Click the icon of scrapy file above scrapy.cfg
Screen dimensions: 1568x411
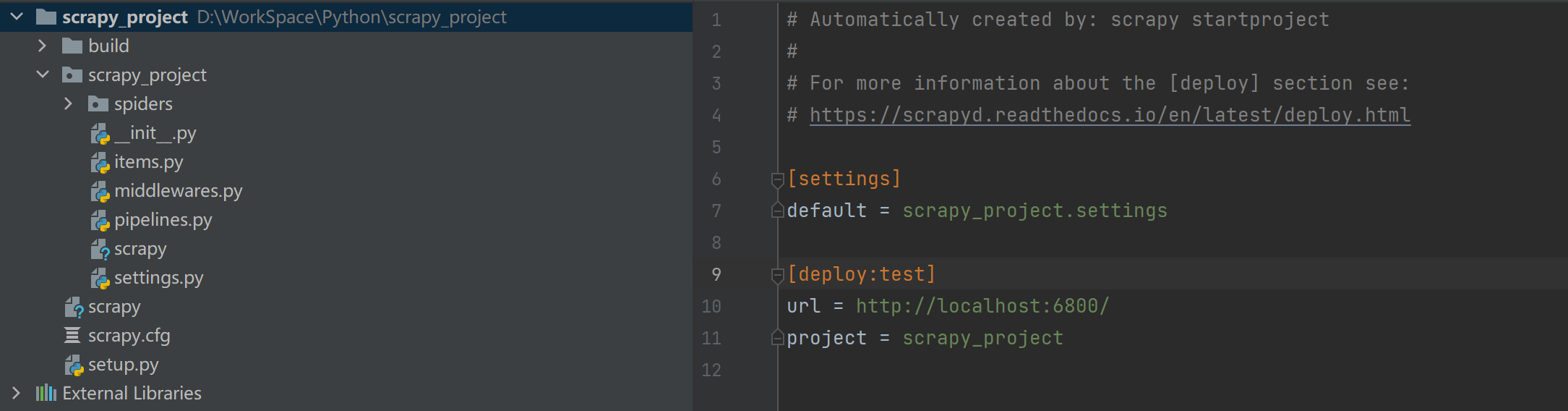click(74, 307)
